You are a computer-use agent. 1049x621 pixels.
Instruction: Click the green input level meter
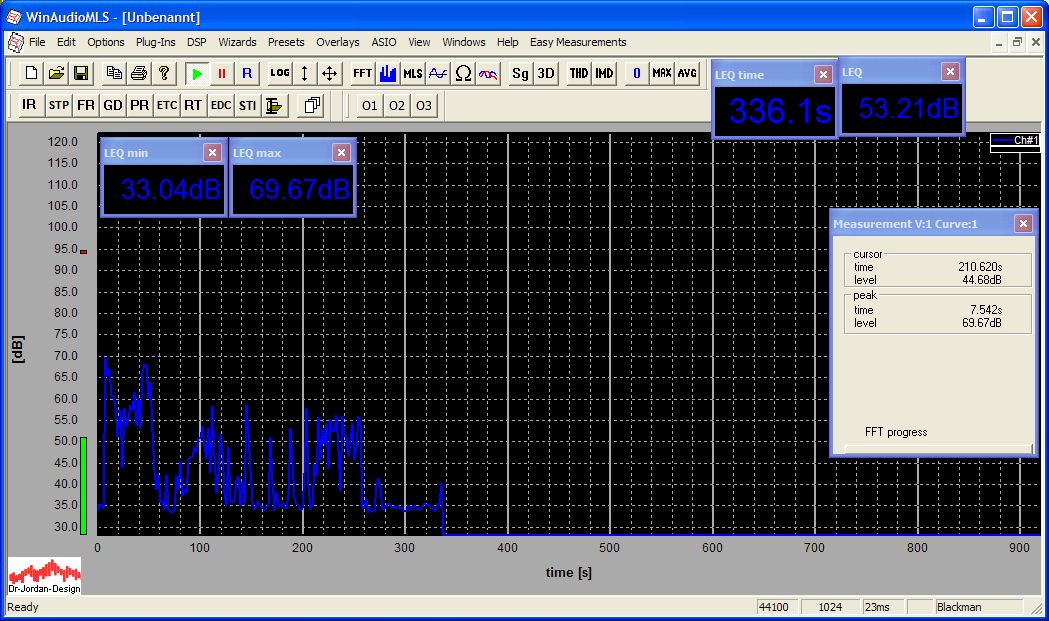click(84, 485)
